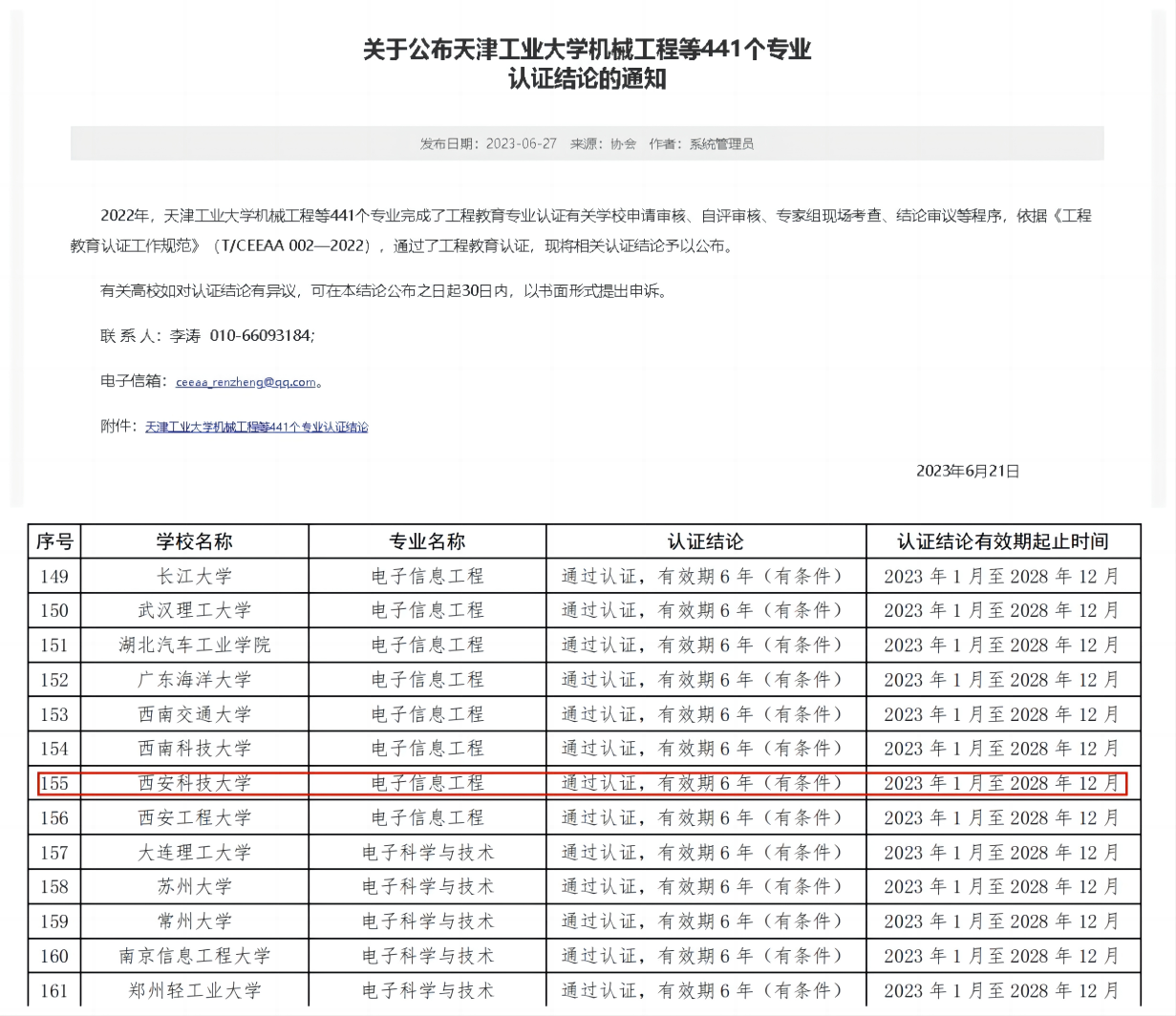Viewport: 1176px width, 1016px height.
Task: Click the 发布日期 2023-06-27 text
Action: 488,144
